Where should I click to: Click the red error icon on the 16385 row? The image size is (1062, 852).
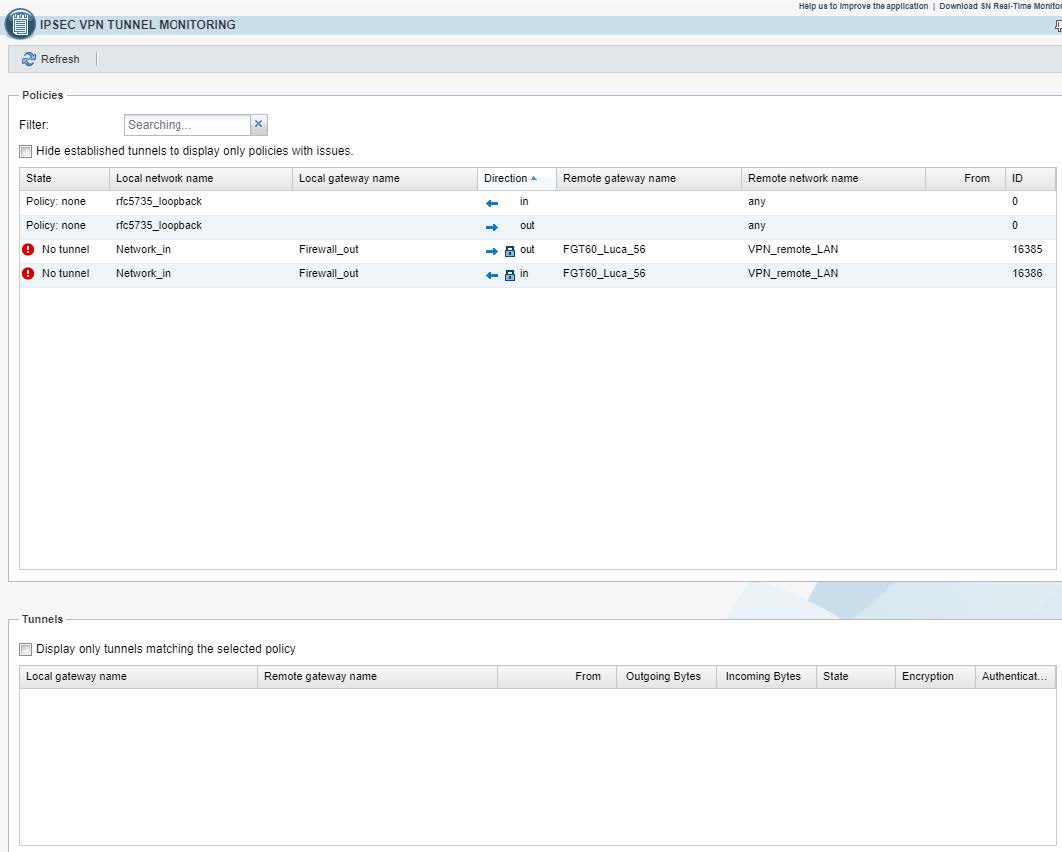[28, 250]
